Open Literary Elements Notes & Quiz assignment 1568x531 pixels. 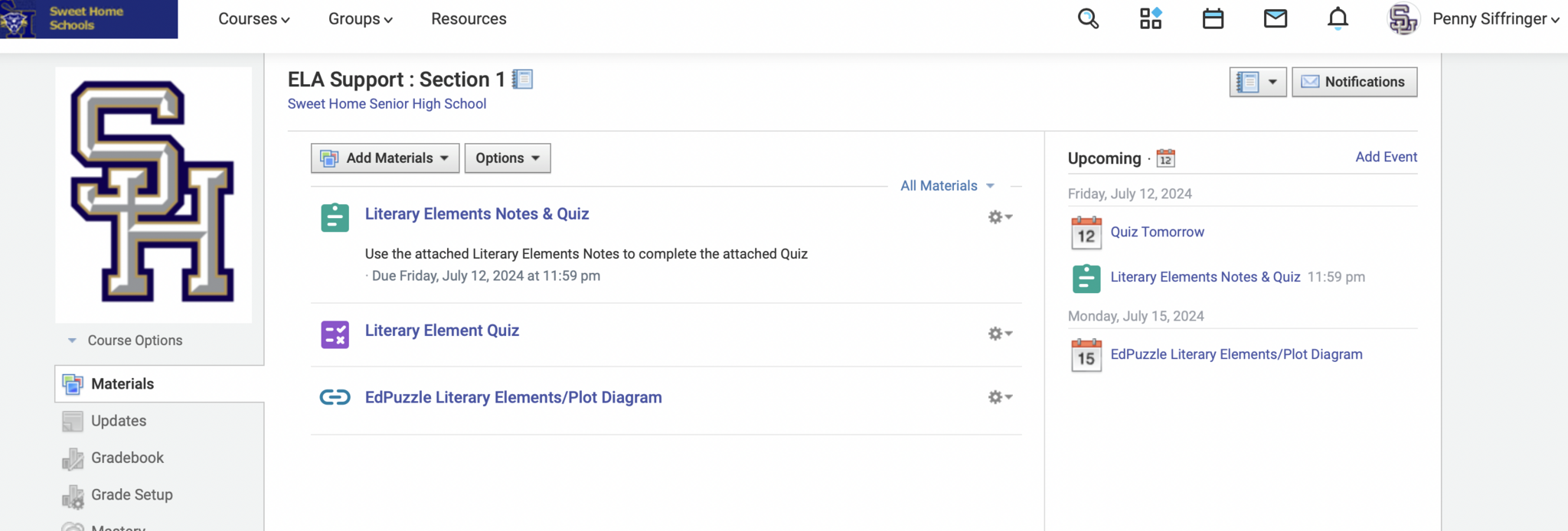pos(476,214)
